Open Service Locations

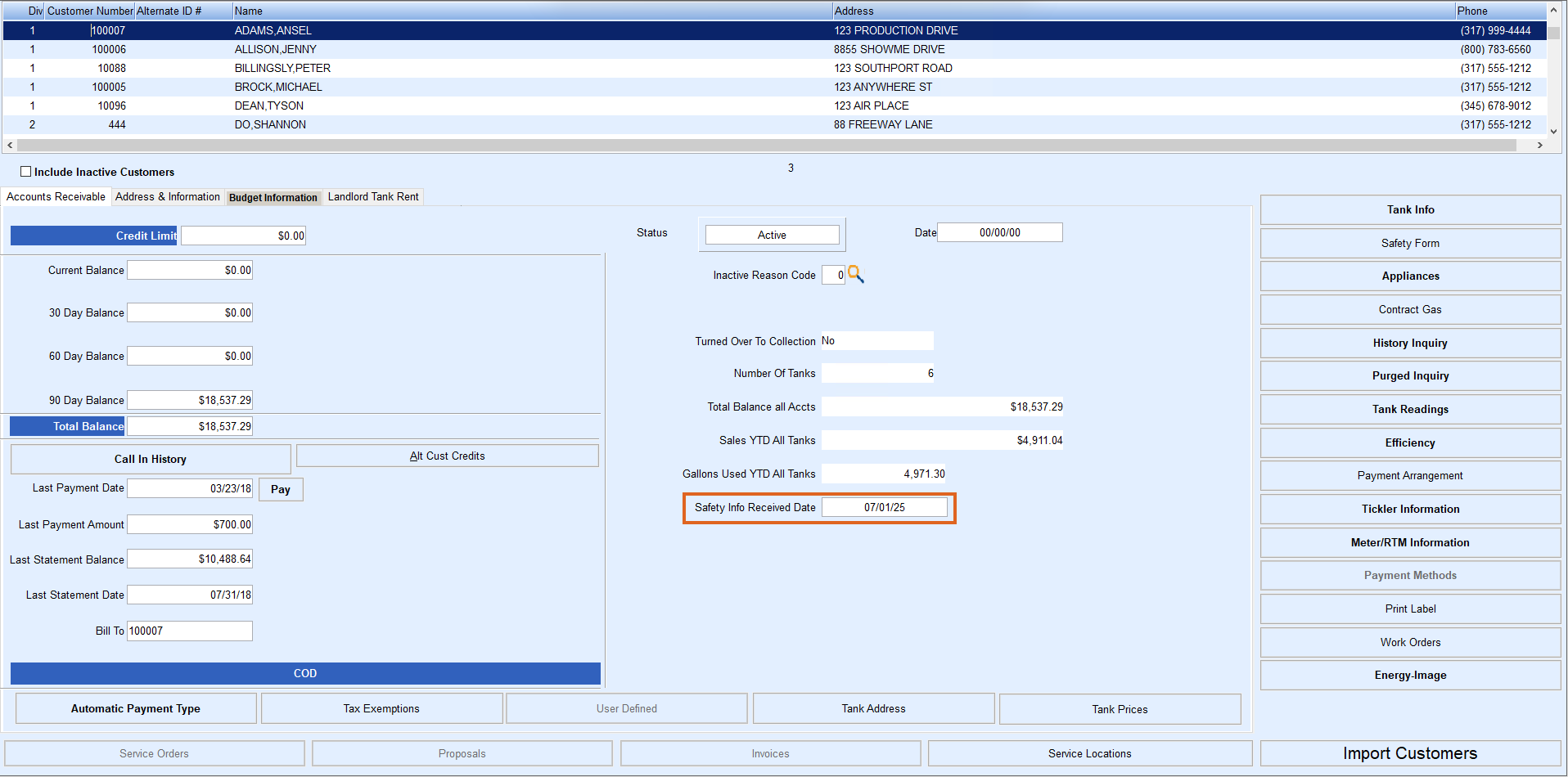click(1089, 754)
